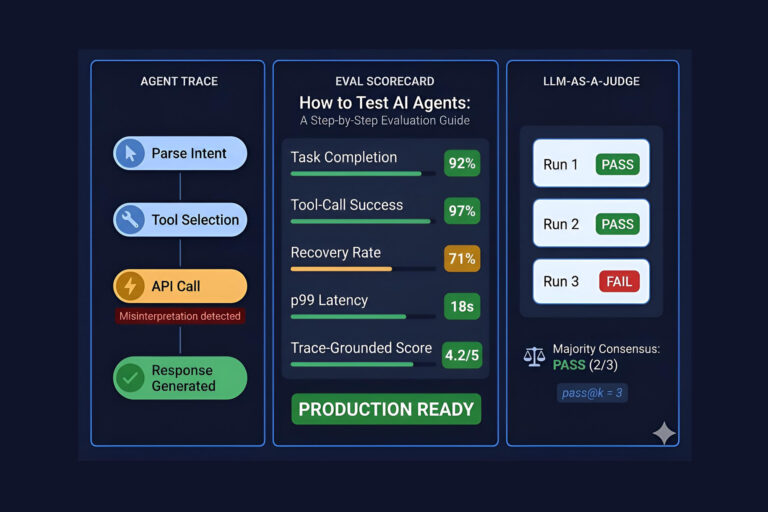The height and width of the screenshot is (512, 768).
Task: Click the How to Test AI Agents title
Action: point(384,103)
